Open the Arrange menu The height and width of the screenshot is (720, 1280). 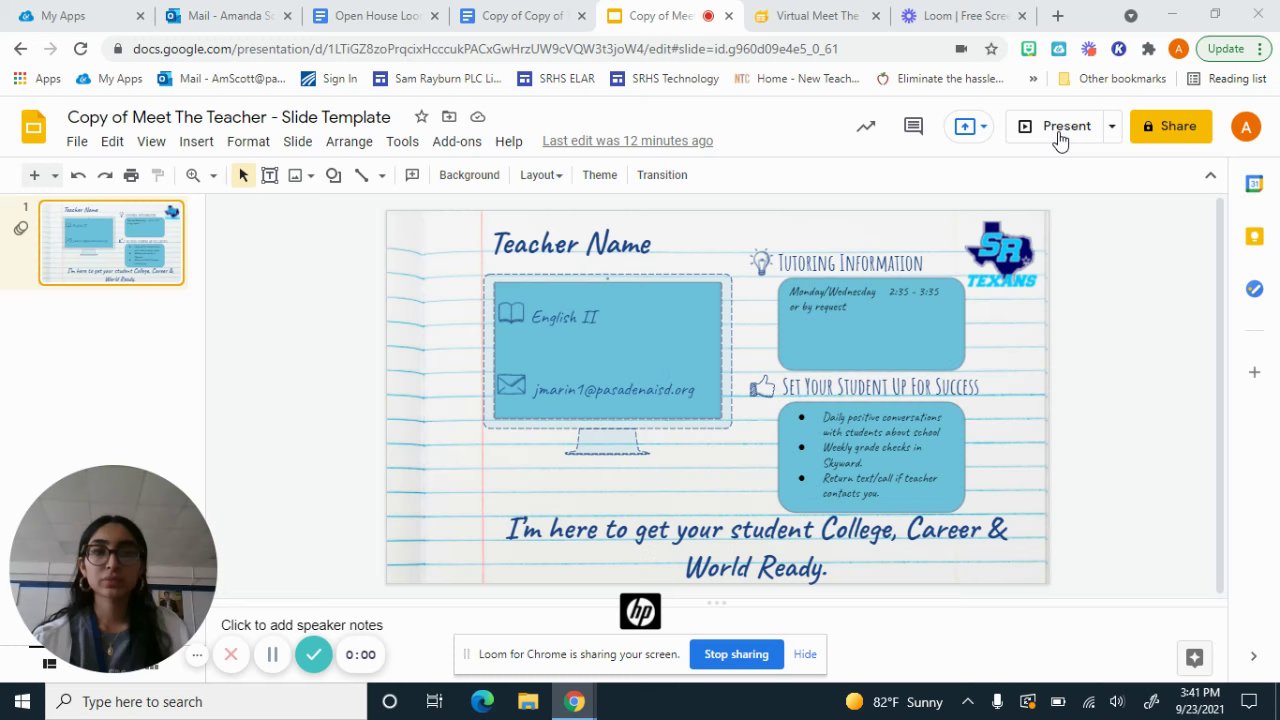point(349,141)
